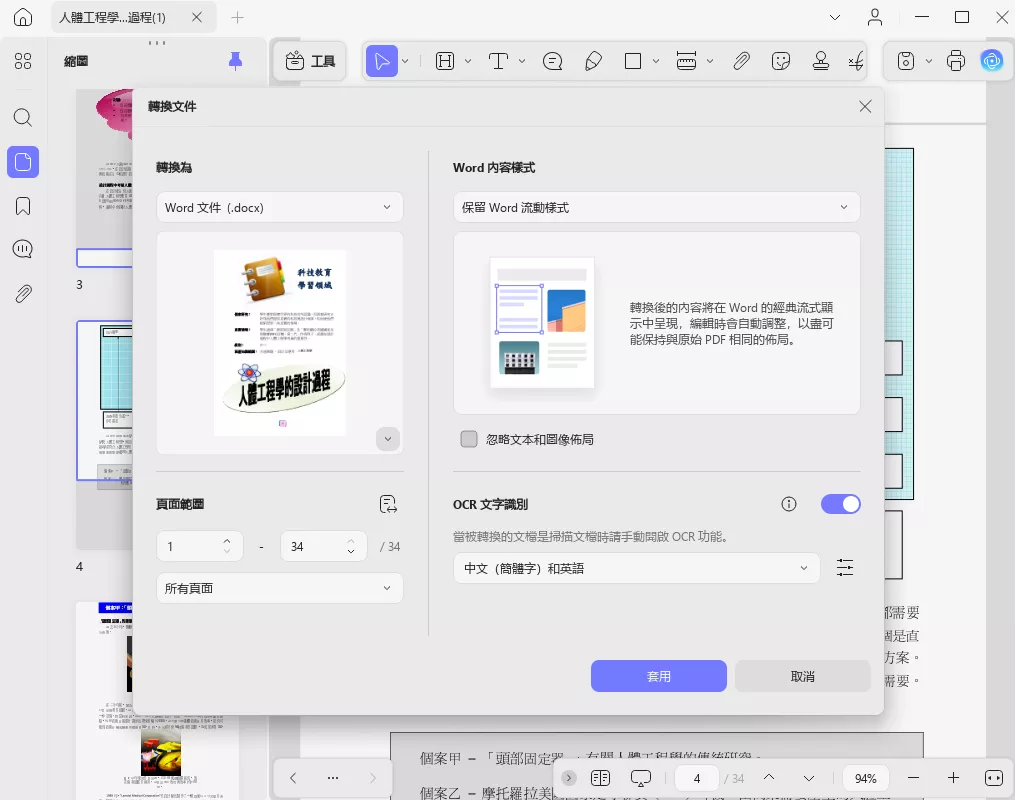
Task: Pin the thumbnail panel
Action: coord(236,61)
